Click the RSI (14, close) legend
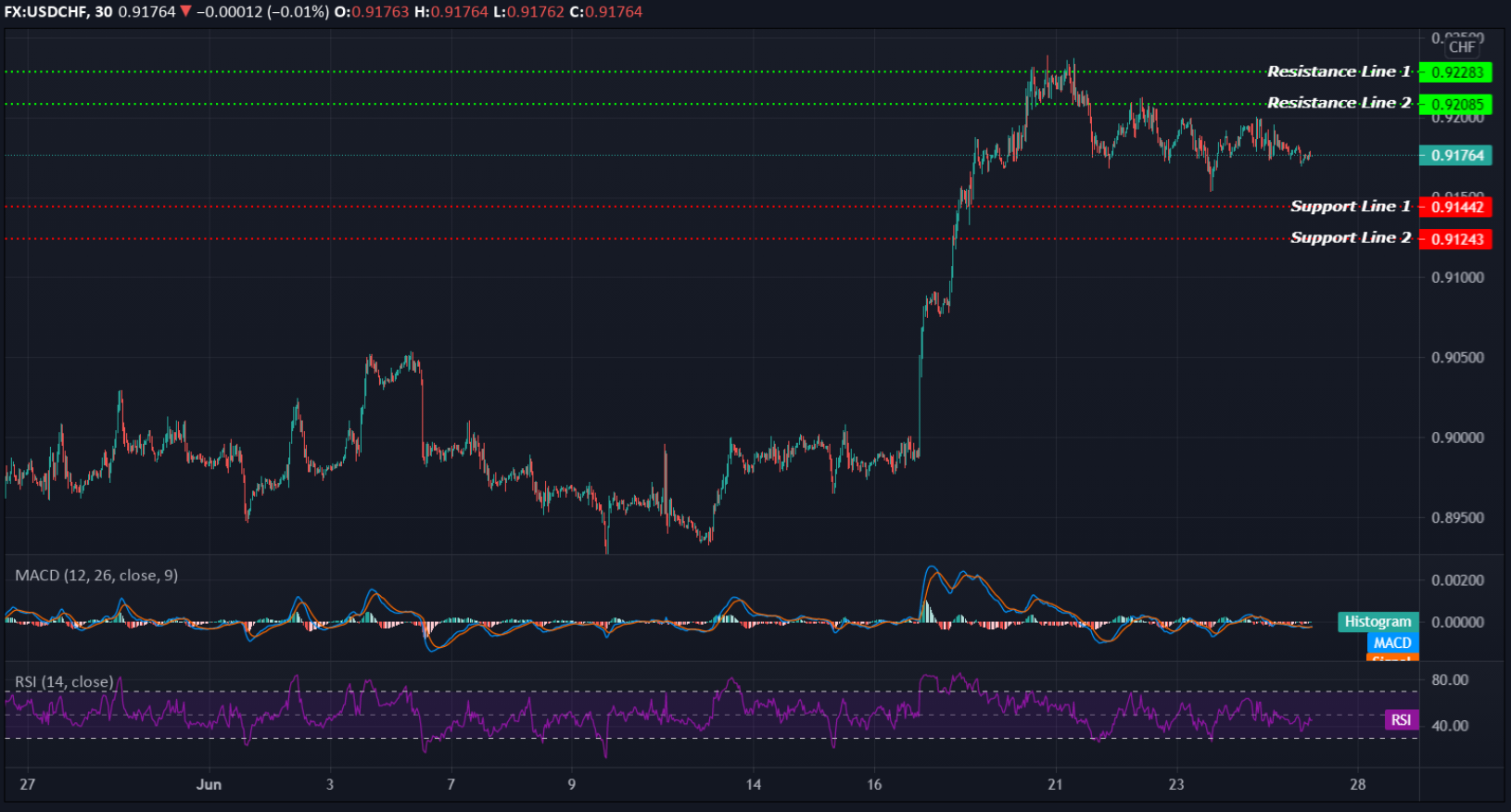The width and height of the screenshot is (1511, 812). [x=64, y=682]
